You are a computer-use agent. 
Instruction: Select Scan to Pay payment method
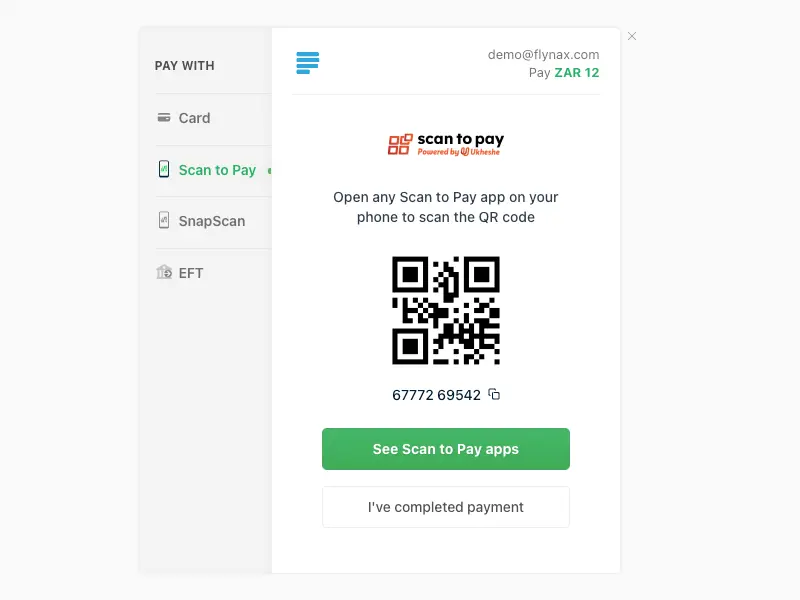[x=213, y=170]
